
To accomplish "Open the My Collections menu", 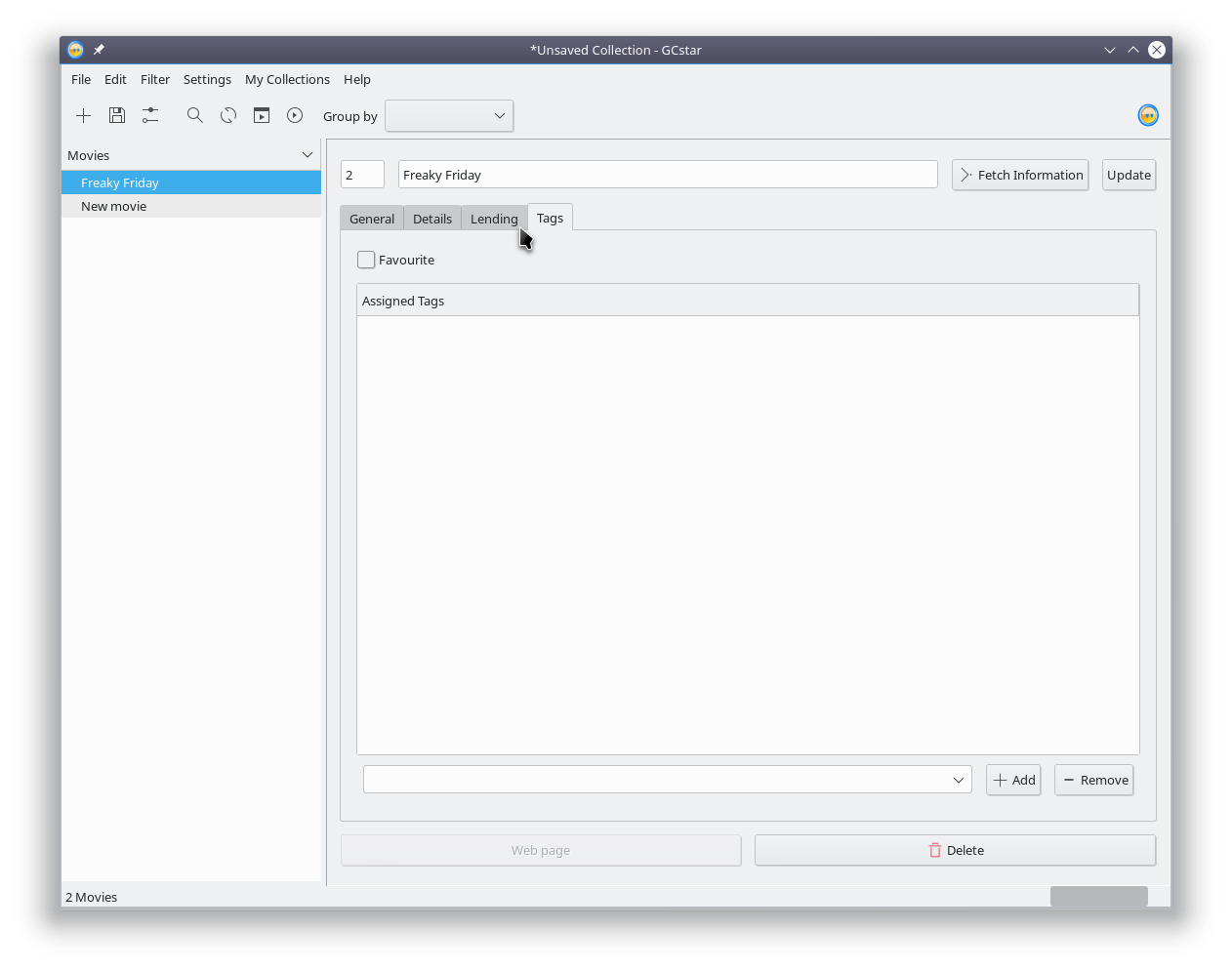I will tap(287, 80).
